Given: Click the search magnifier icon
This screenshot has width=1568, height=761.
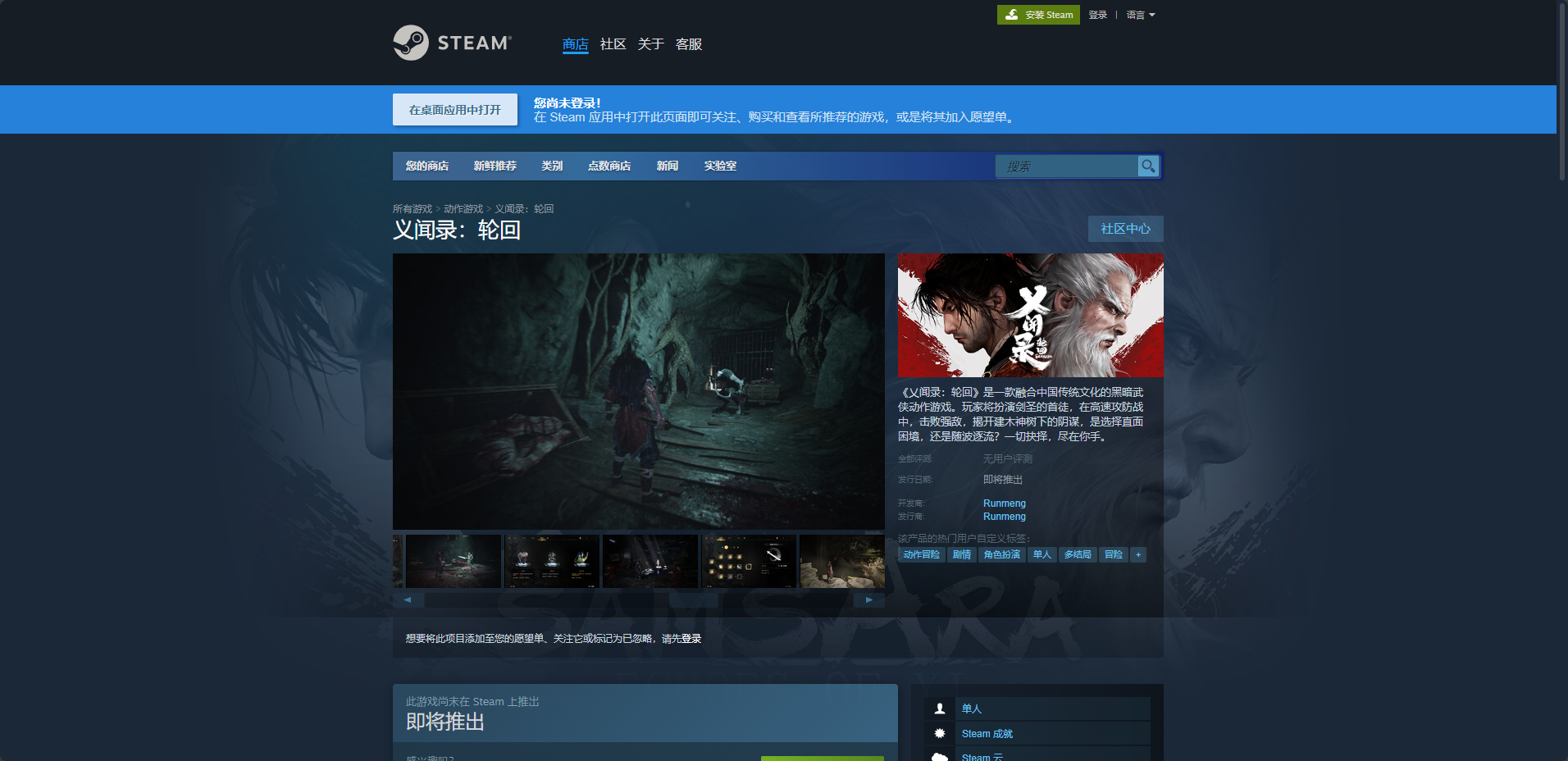Looking at the screenshot, I should 1148,166.
